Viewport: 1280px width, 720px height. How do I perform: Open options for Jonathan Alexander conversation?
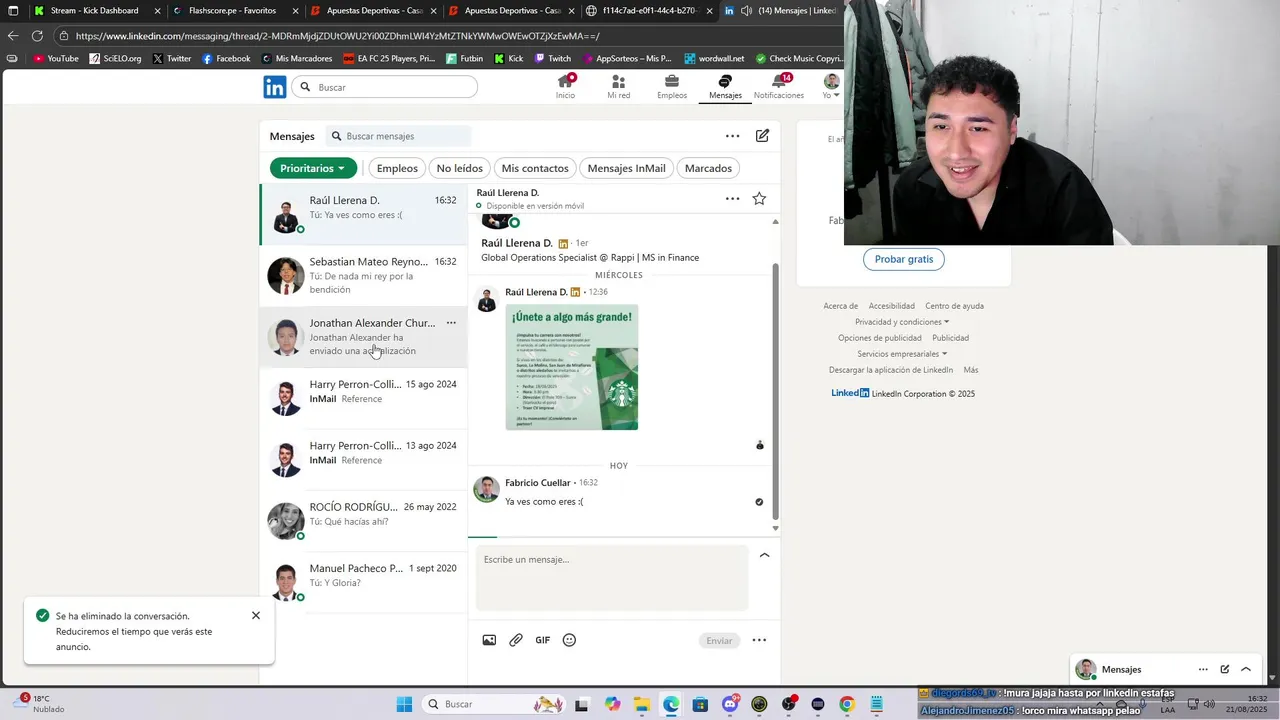[x=451, y=323]
